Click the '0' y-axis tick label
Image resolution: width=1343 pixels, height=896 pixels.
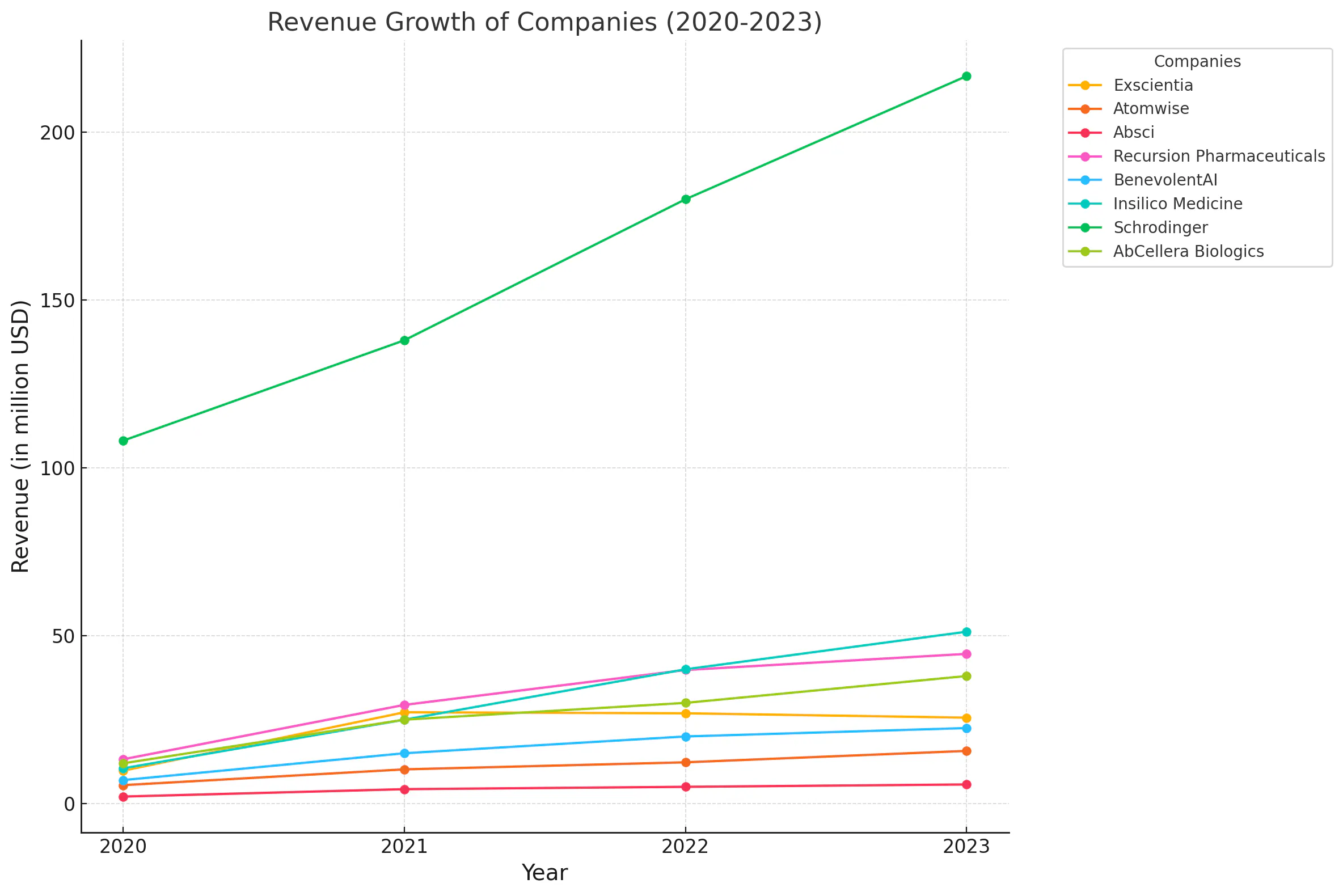pyautogui.click(x=70, y=804)
